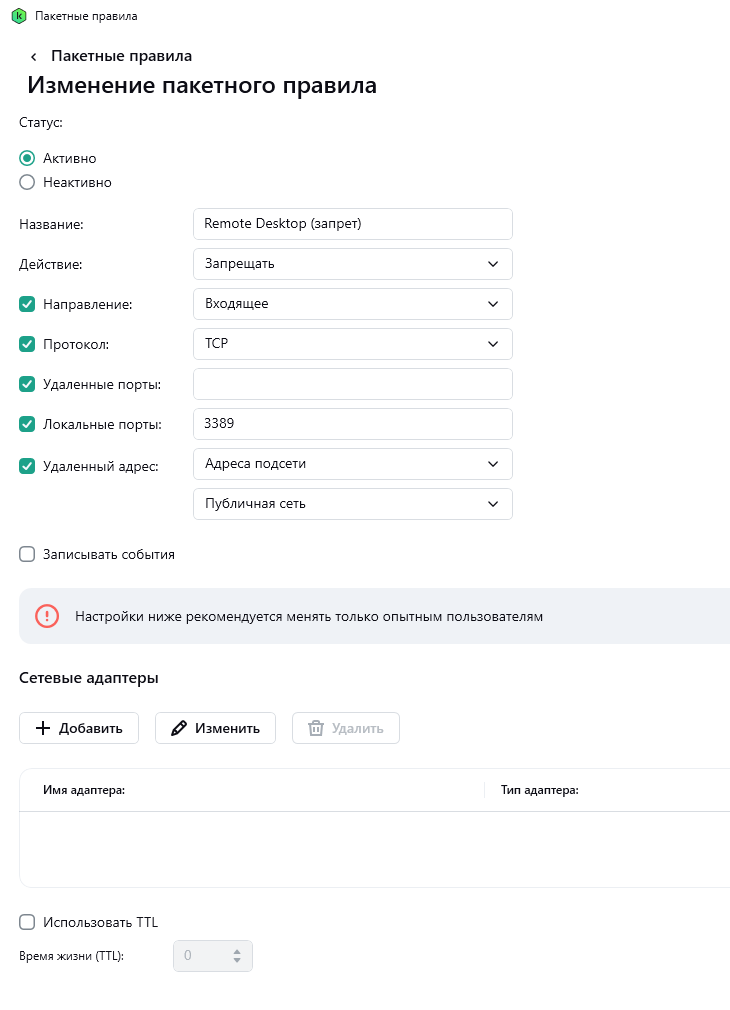The image size is (730, 1010).
Task: Click the trash icon on Удалить button
Action: point(316,728)
